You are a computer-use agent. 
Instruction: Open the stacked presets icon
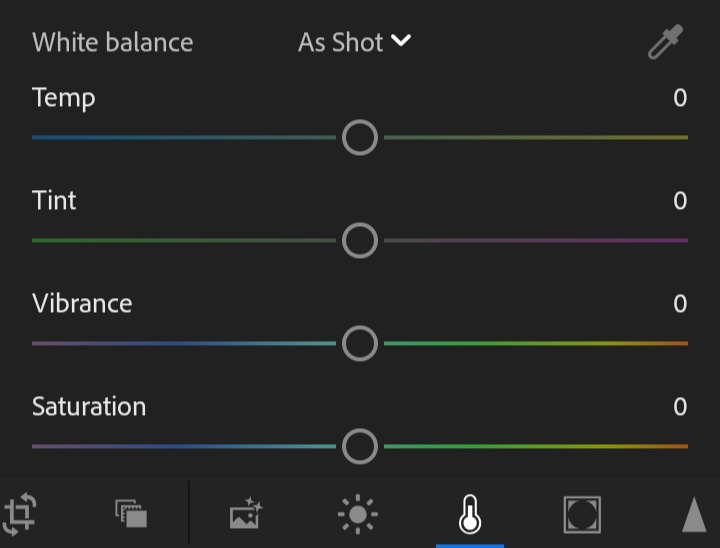click(131, 514)
